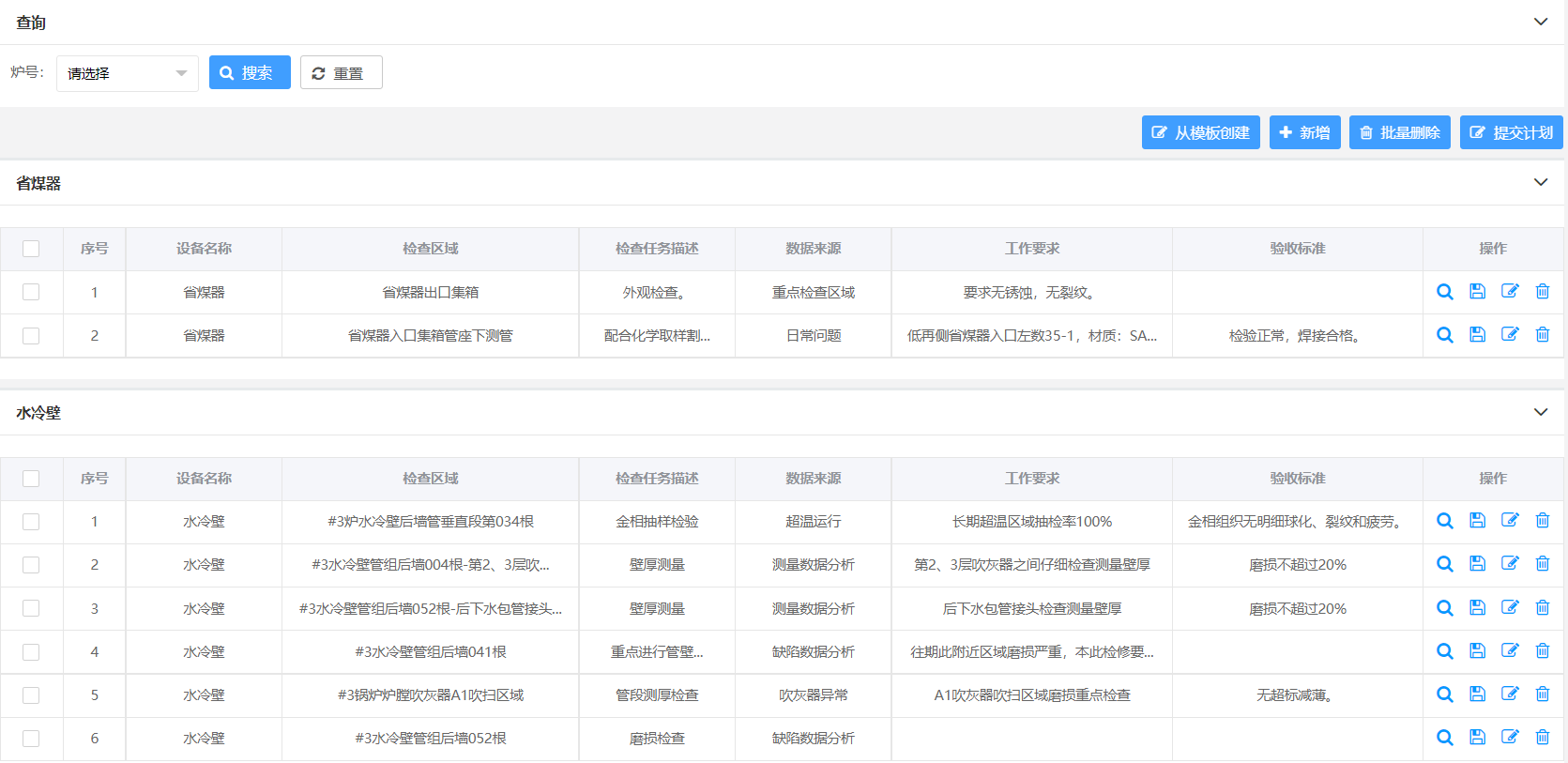This screenshot has width=1568, height=763.
Task: Click the 检验正常，焊接合格。 cell
Action: click(x=1298, y=335)
